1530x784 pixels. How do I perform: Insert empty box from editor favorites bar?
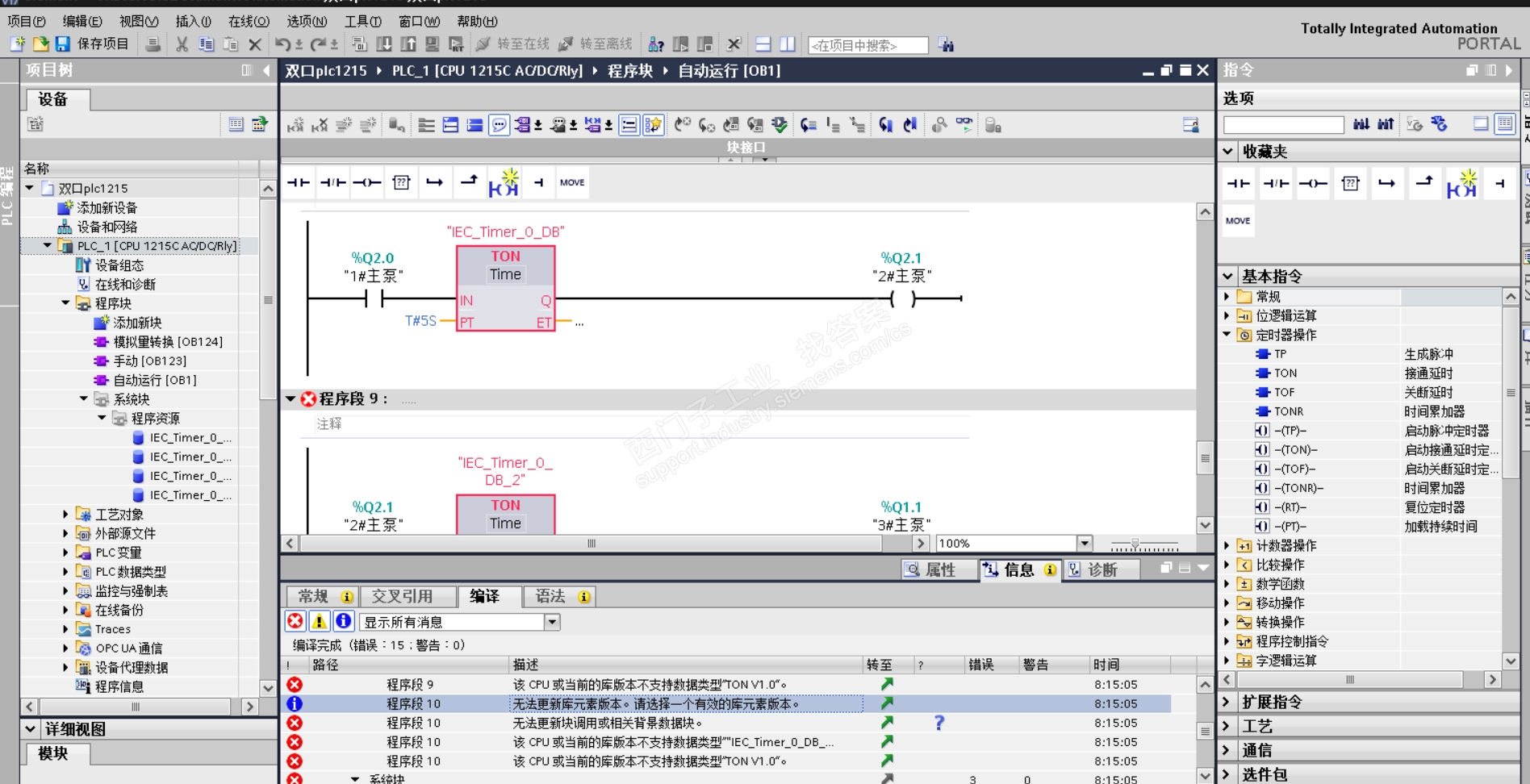[401, 182]
